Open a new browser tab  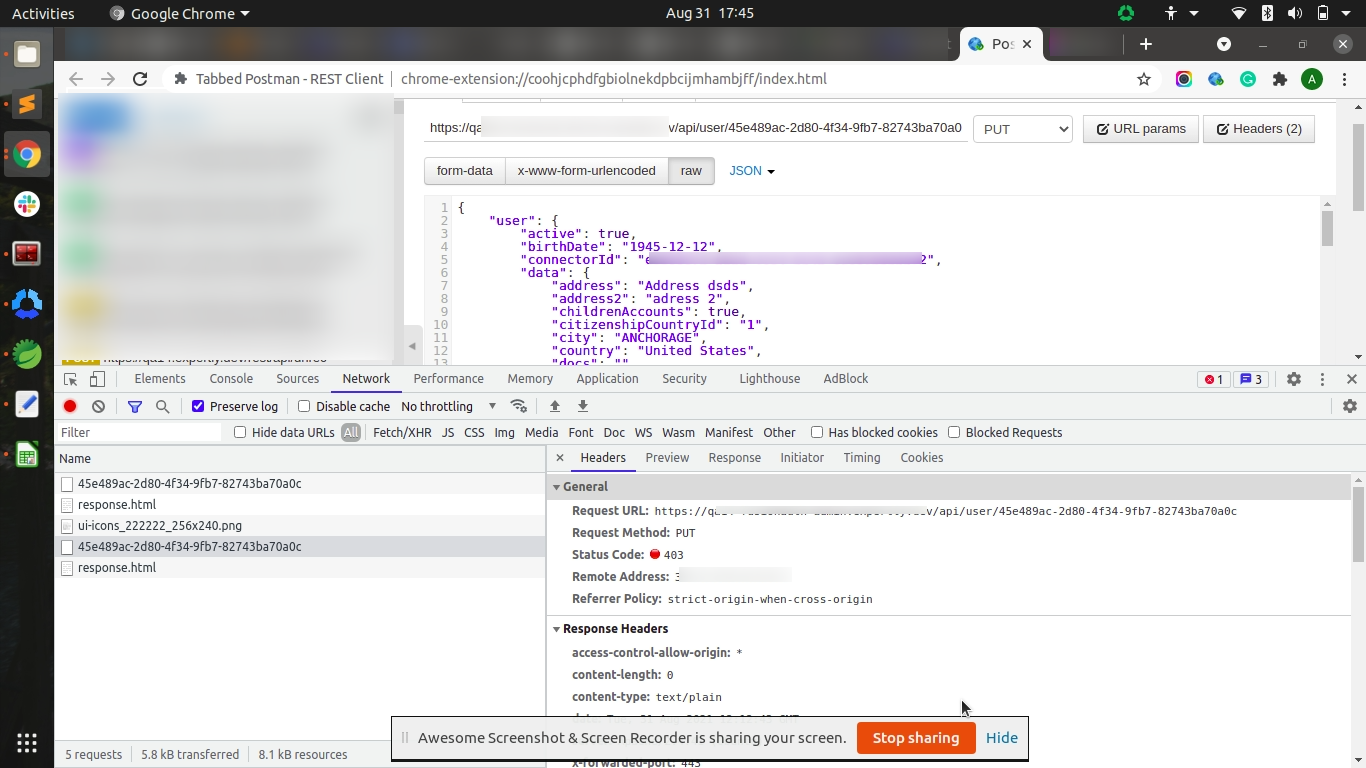point(1146,44)
